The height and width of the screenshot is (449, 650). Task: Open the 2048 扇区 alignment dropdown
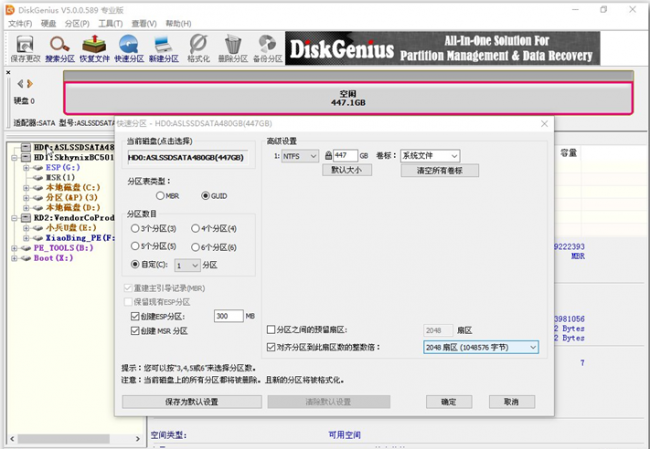(481, 347)
